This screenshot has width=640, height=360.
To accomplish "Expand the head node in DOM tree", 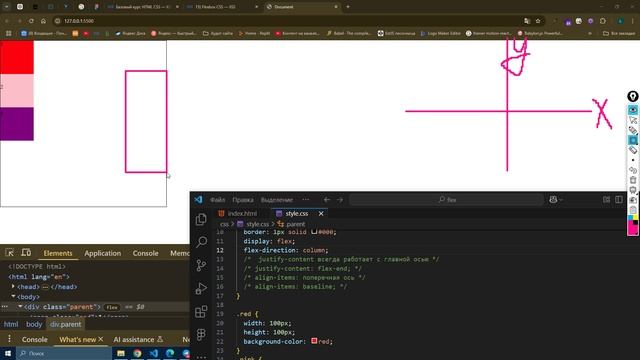I will (x=13, y=287).
